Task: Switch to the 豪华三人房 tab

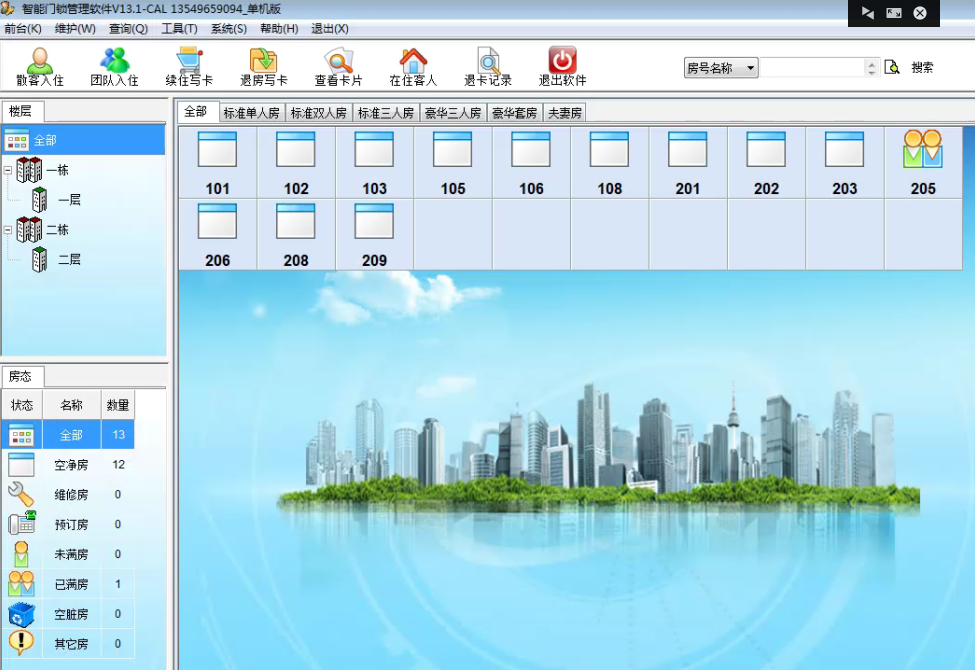Action: tap(453, 113)
